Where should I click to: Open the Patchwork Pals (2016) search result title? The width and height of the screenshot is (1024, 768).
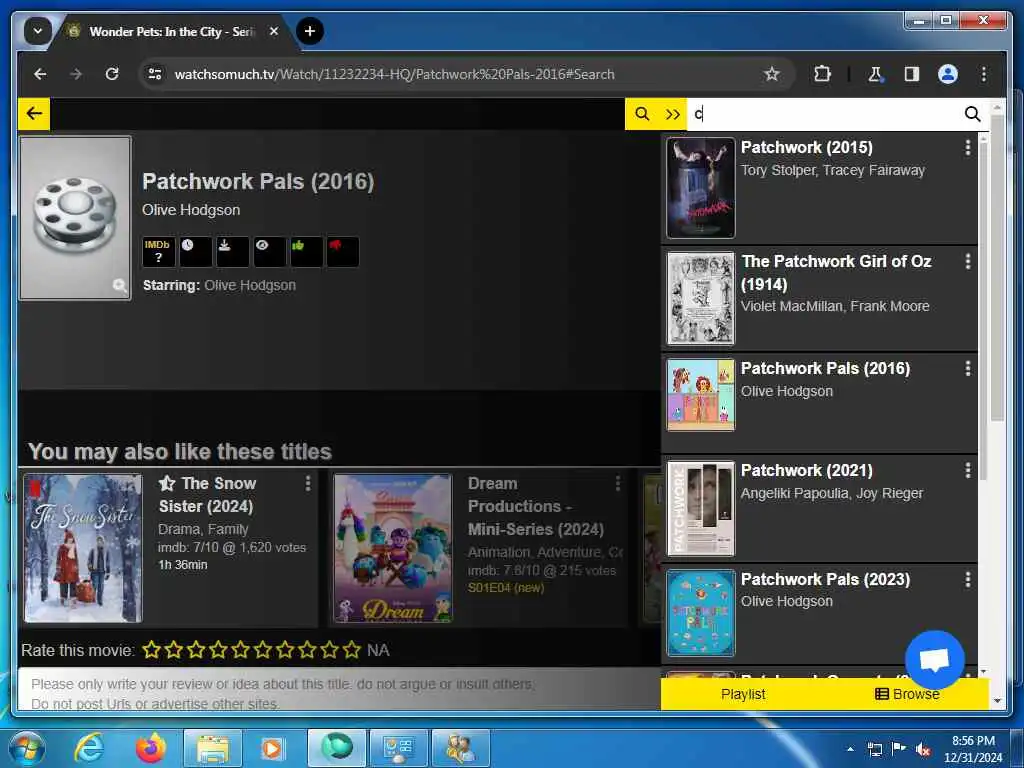pyautogui.click(x=825, y=368)
